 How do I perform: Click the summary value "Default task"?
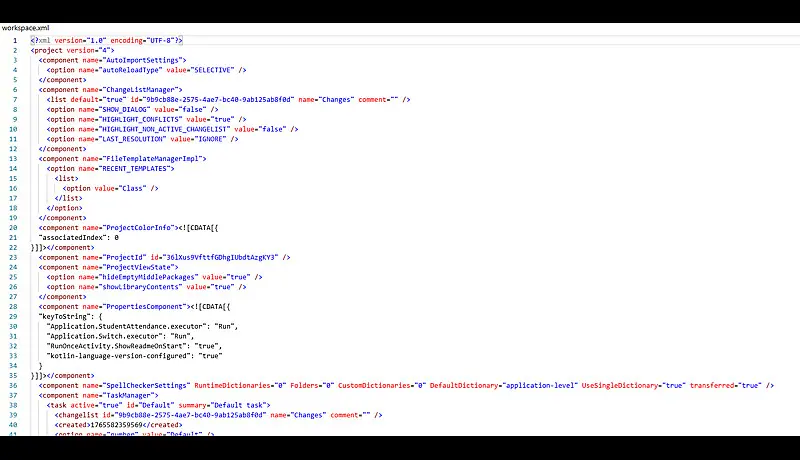coord(238,405)
